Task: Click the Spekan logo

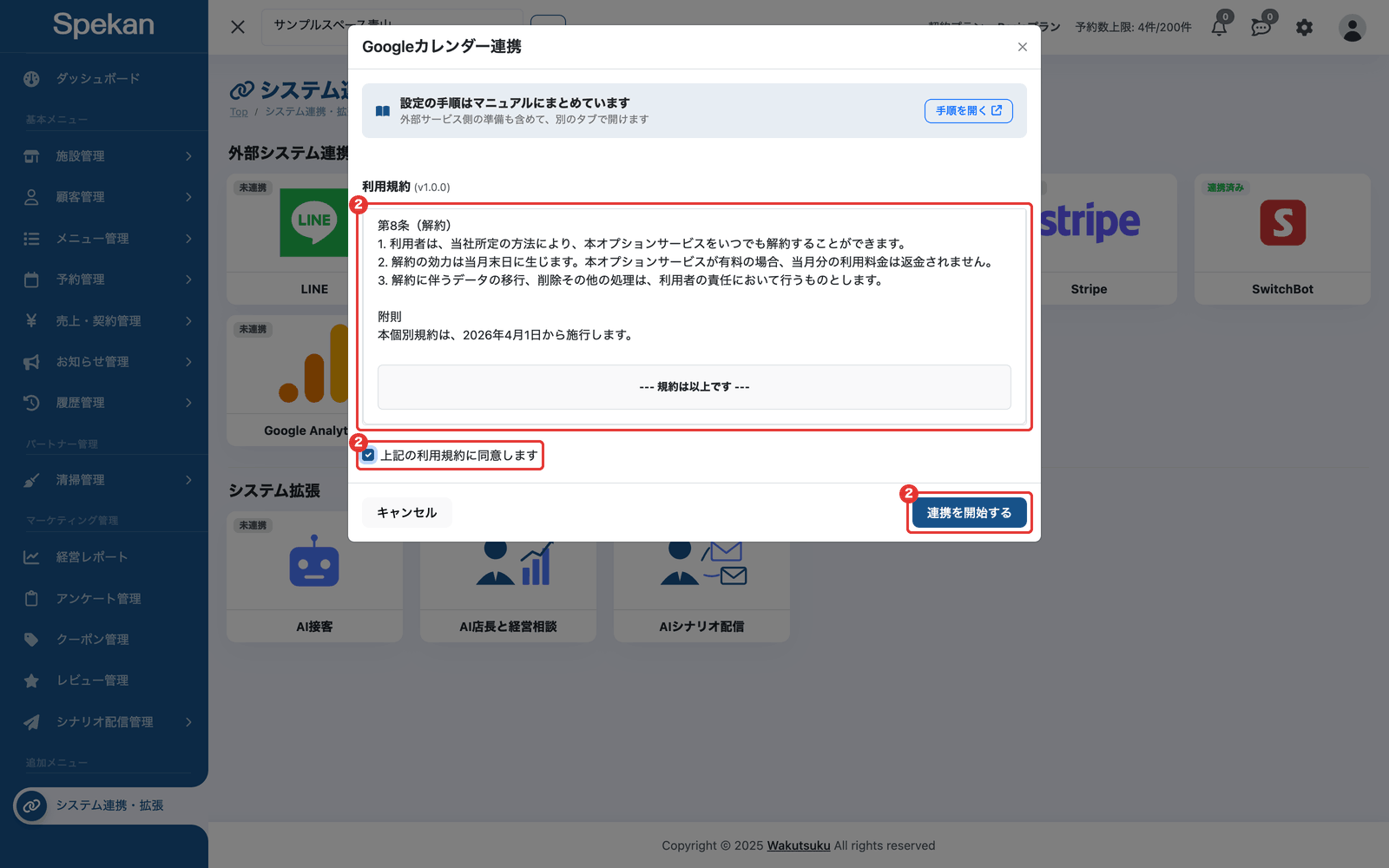Action: point(103,24)
